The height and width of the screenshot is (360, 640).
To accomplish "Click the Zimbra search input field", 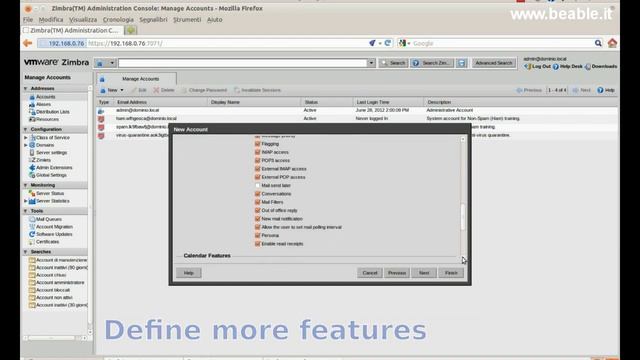I will coord(243,63).
